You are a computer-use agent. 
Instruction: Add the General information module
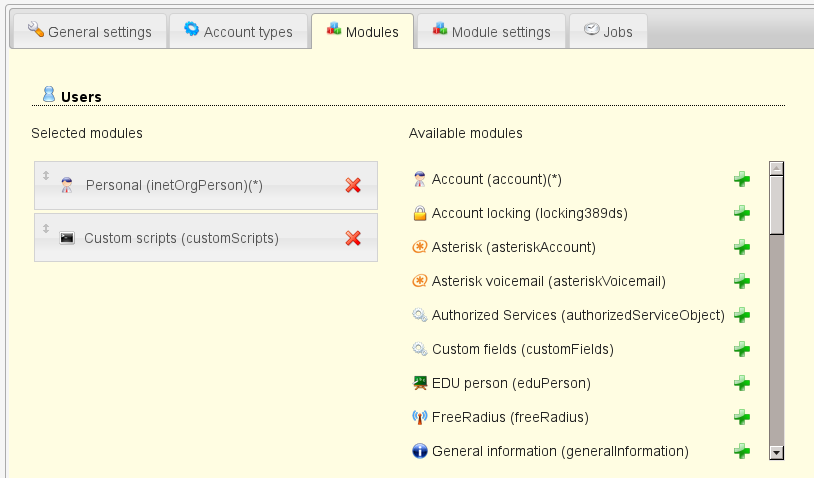[x=741, y=451]
